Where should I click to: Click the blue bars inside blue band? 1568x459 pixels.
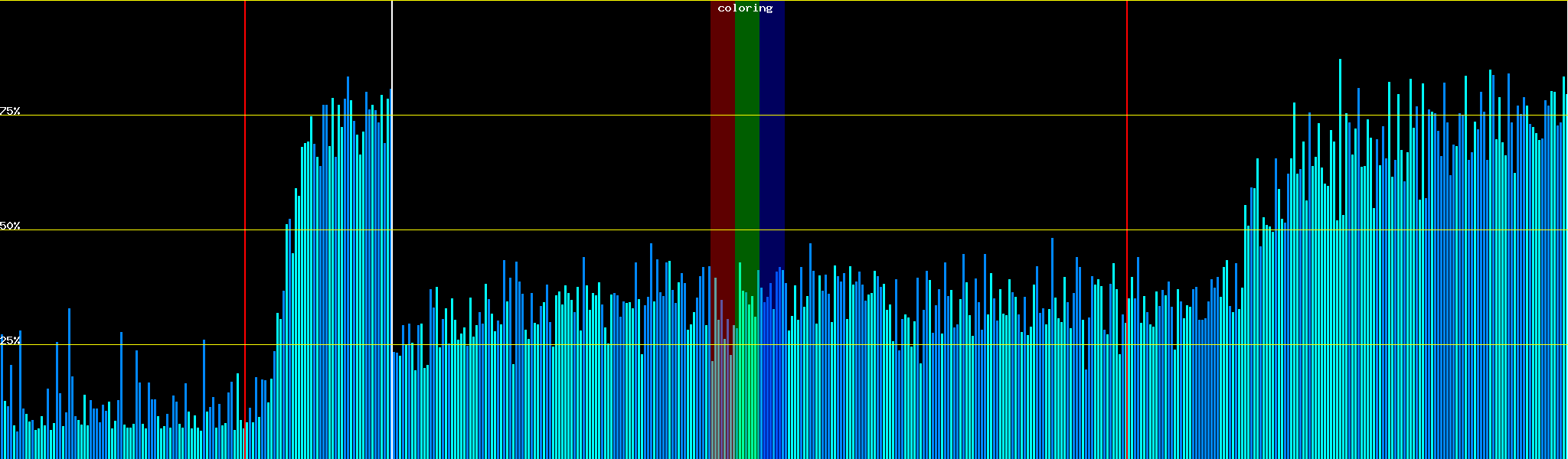click(x=772, y=382)
